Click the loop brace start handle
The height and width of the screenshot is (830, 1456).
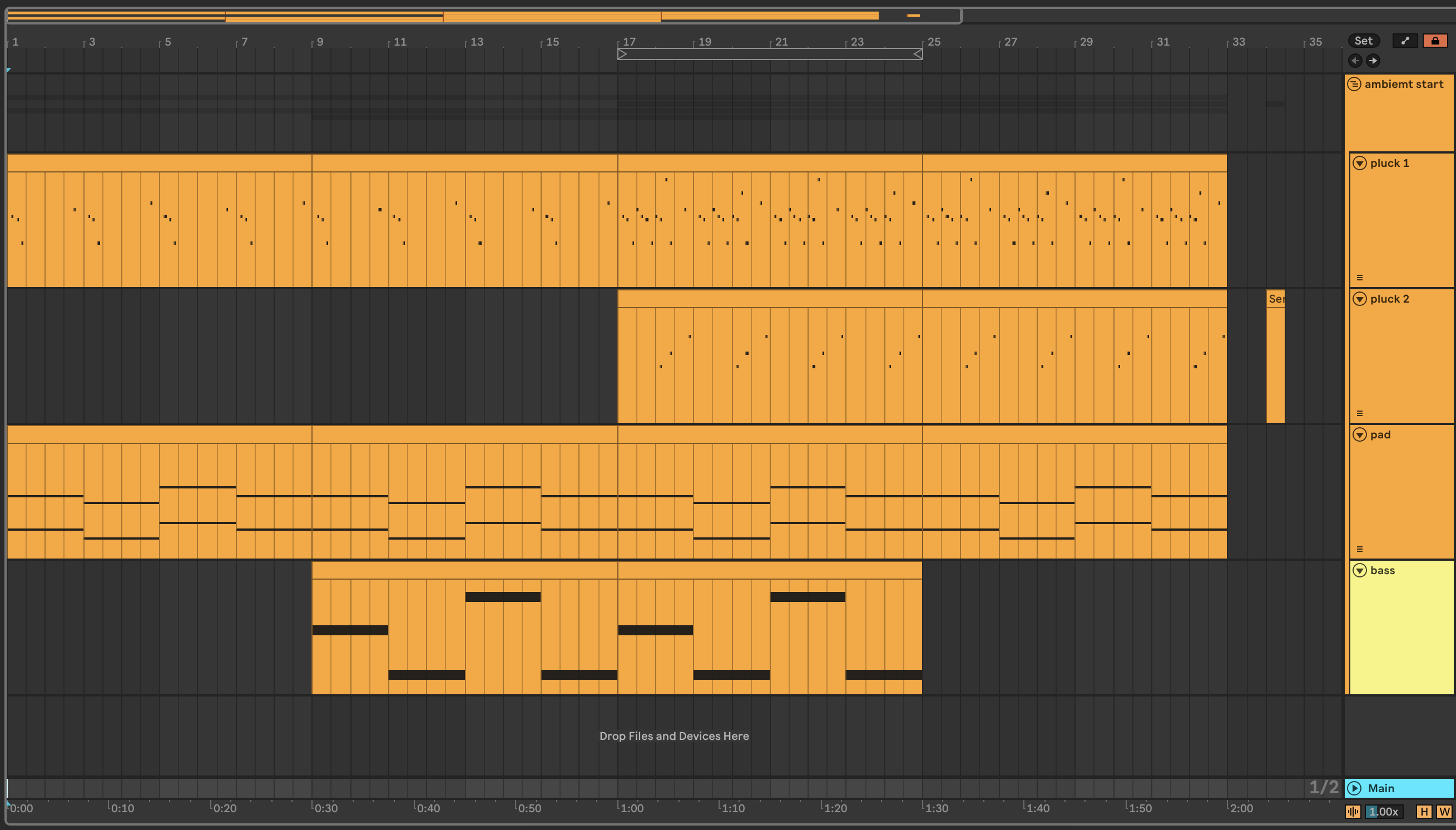pyautogui.click(x=622, y=54)
